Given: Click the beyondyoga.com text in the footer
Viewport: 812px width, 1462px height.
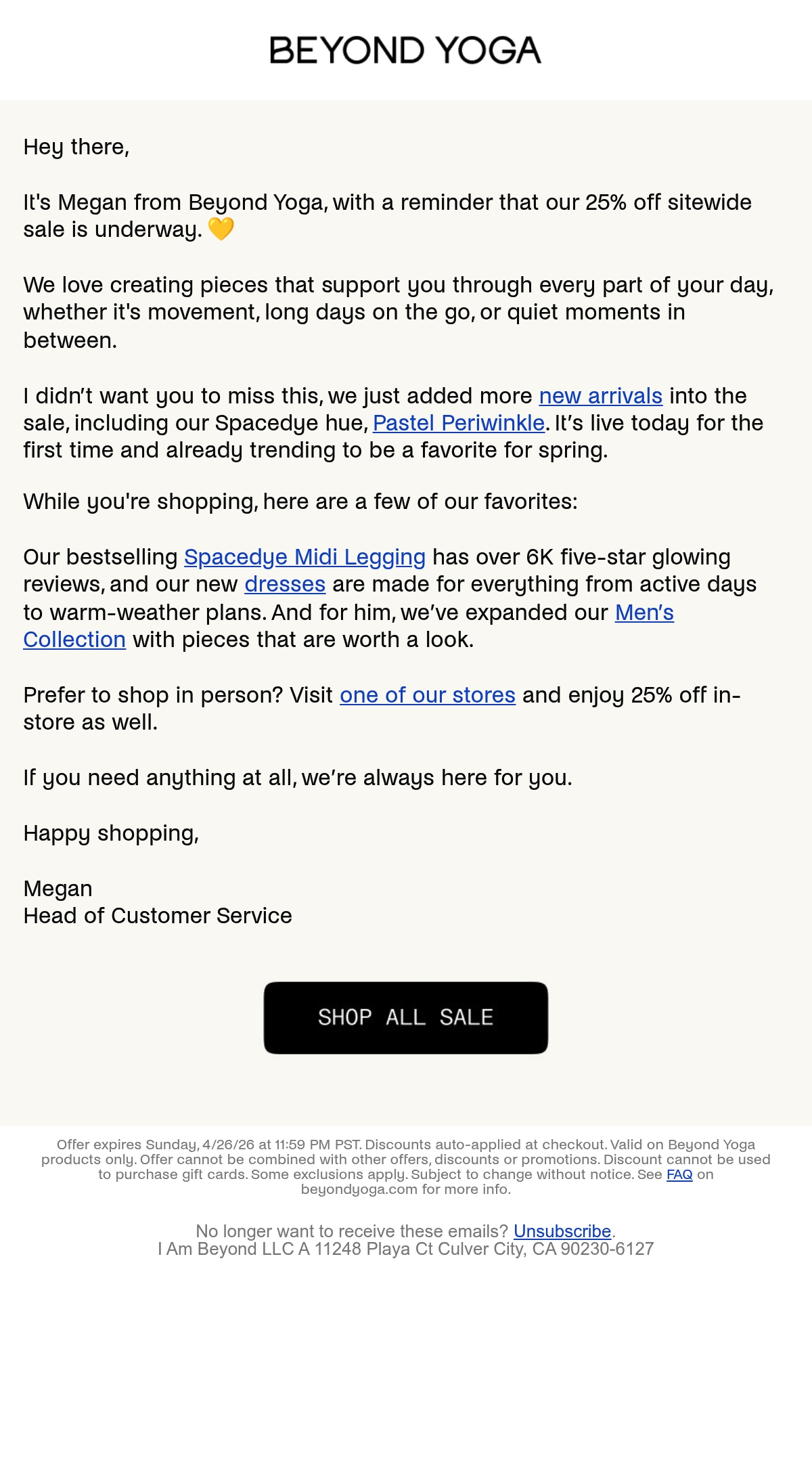Looking at the screenshot, I should coord(359,1189).
